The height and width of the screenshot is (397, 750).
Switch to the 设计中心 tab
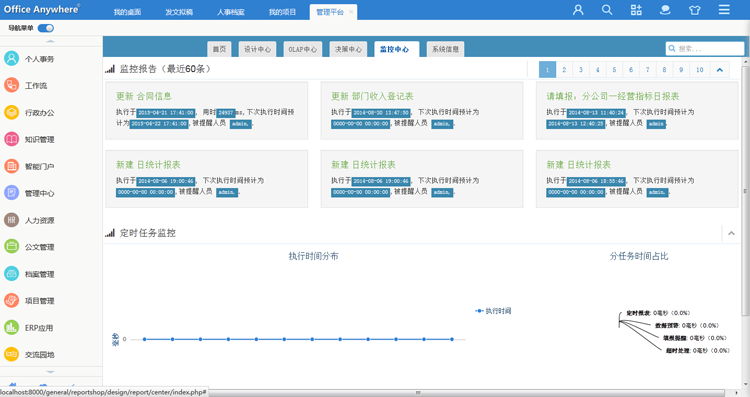[x=257, y=49]
